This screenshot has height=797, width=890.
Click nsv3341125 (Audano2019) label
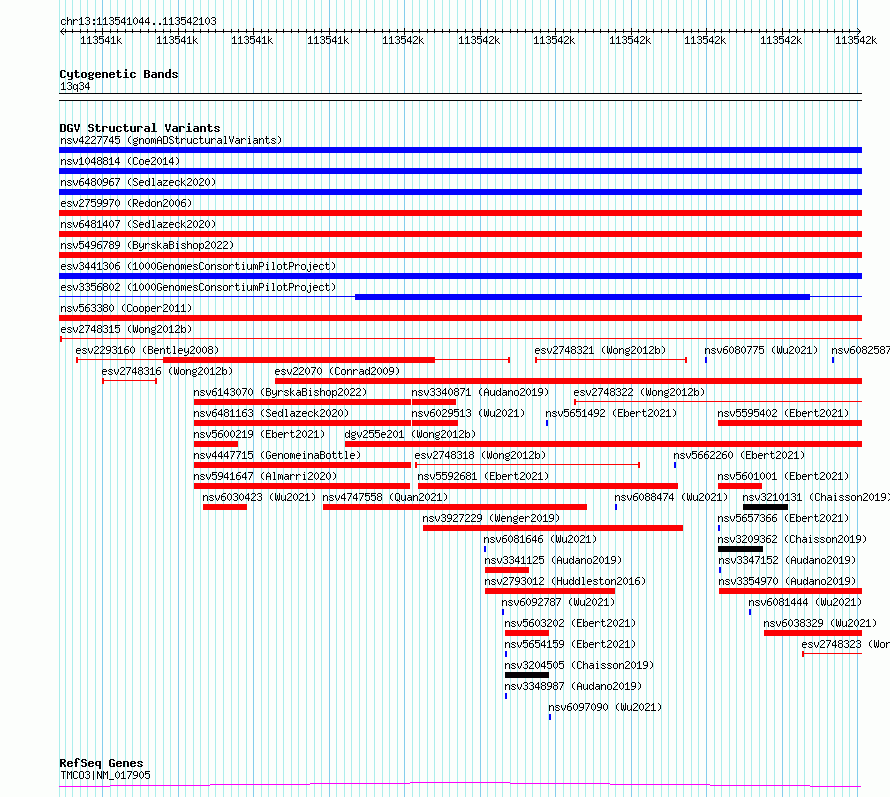tap(553, 560)
